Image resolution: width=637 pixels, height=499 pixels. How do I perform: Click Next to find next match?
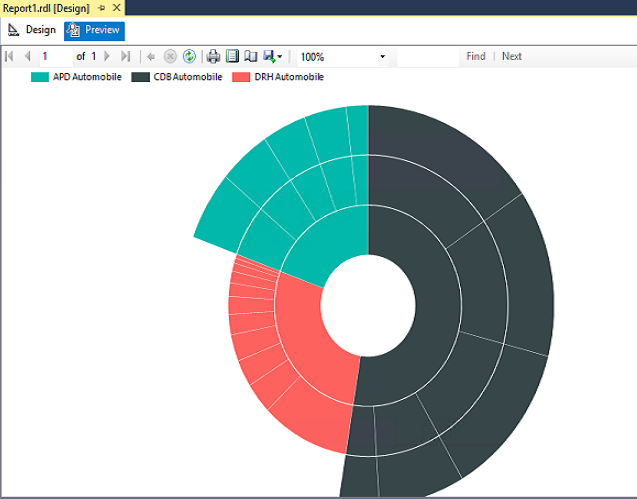[512, 57]
